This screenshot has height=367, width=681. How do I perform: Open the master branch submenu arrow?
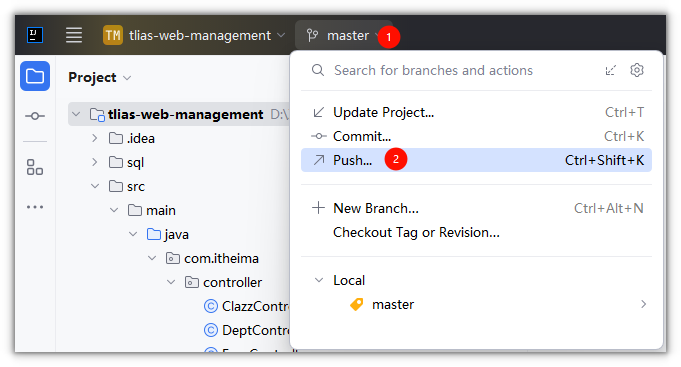click(643, 304)
